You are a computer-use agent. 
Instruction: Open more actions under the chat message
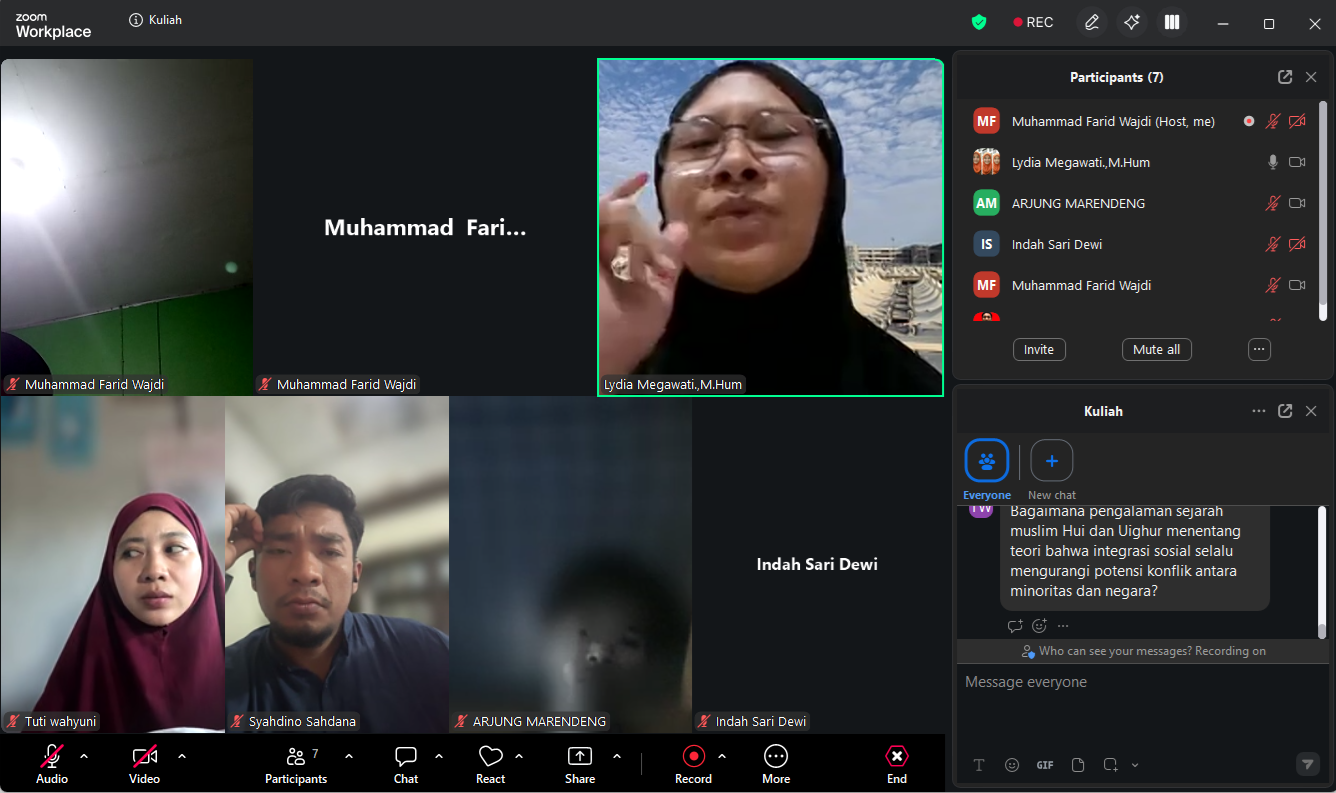[1063, 626]
